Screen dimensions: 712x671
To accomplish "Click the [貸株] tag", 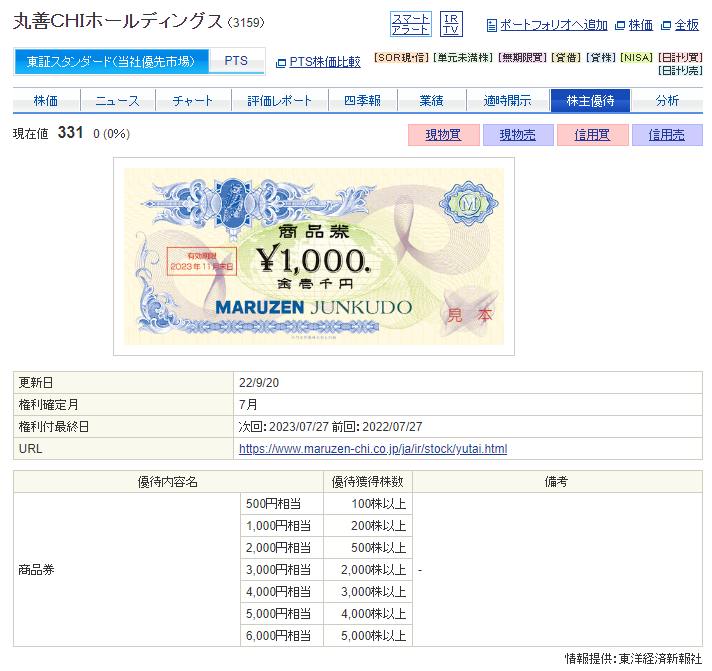I will click(601, 58).
